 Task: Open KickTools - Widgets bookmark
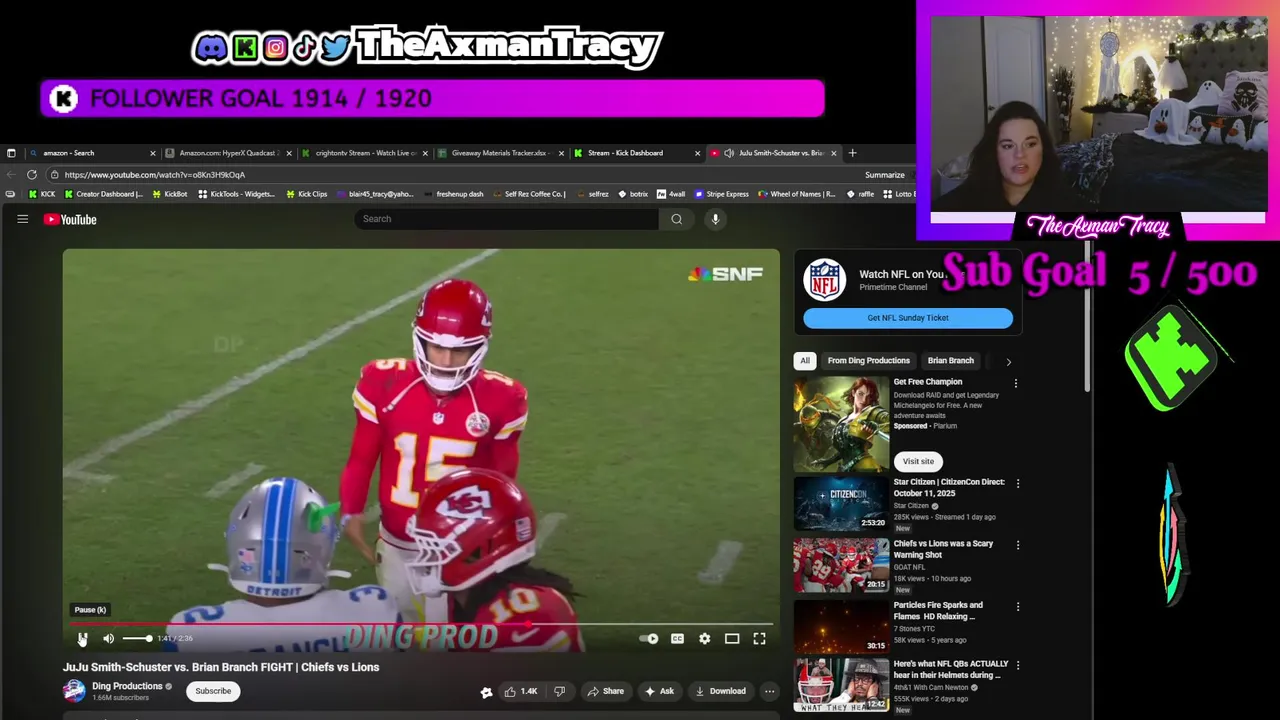237,194
